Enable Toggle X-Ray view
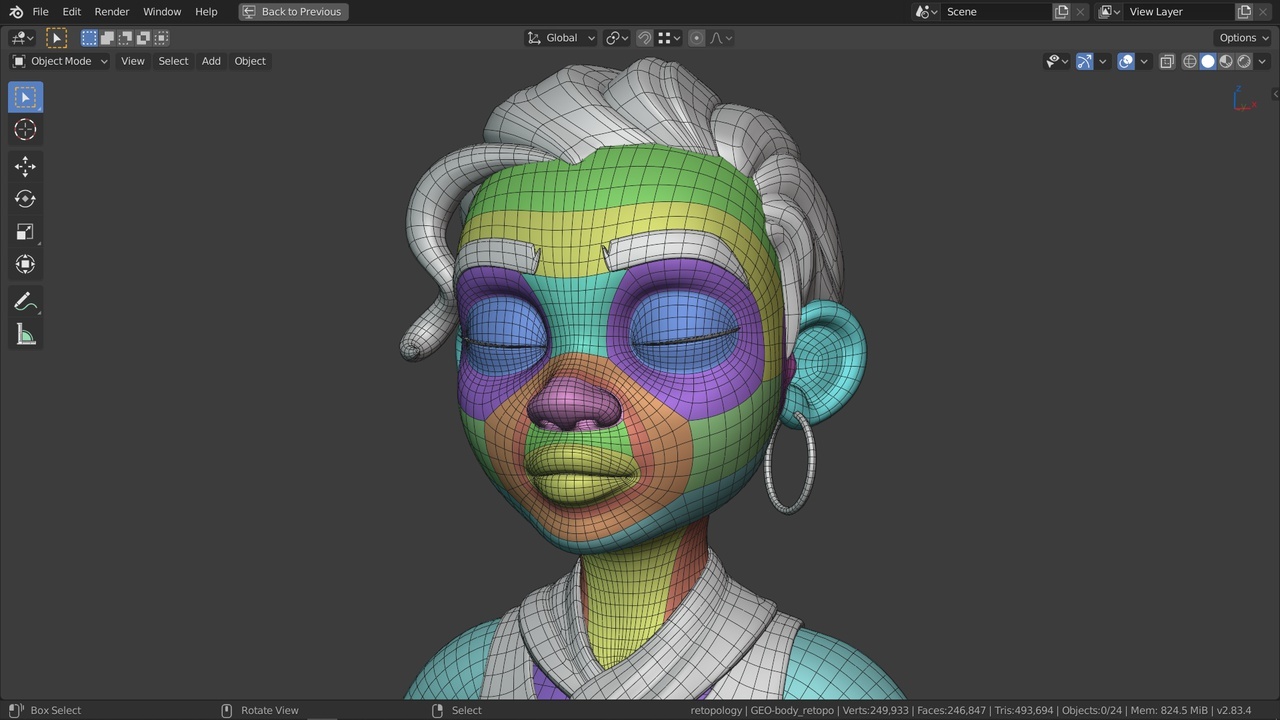 tap(1167, 61)
